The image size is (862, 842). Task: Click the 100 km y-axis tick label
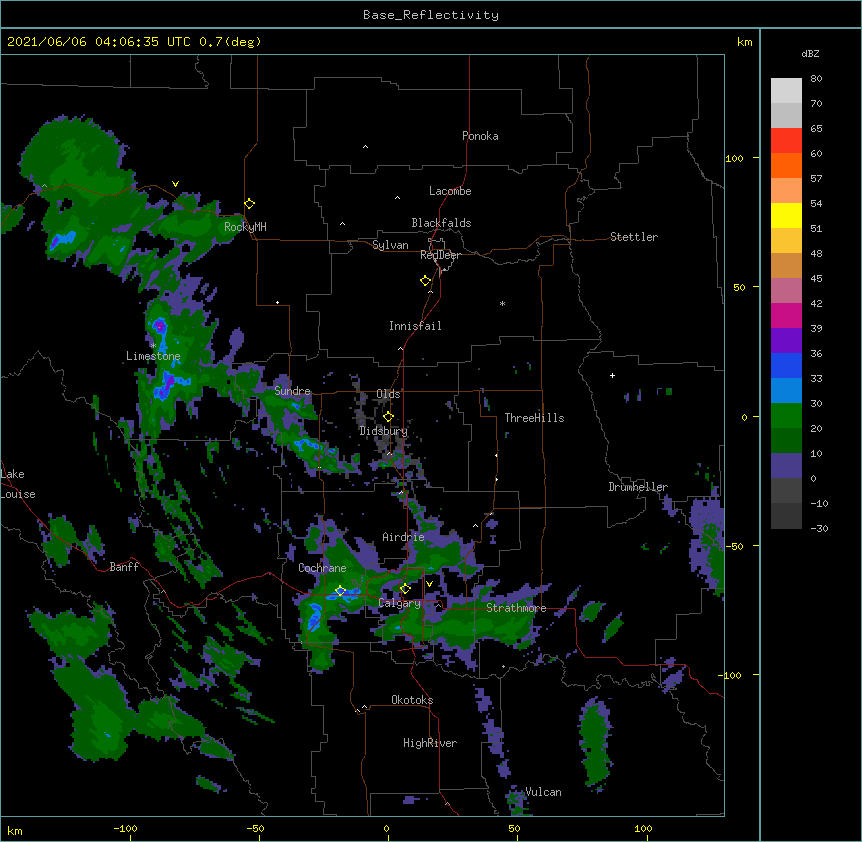[734, 158]
